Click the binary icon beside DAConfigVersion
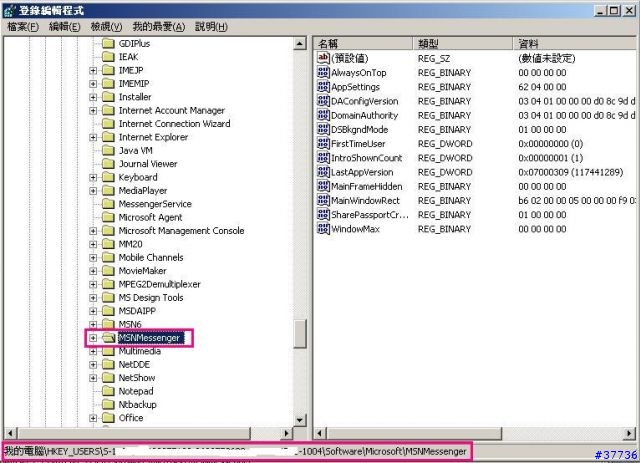Screen dimensions: 640x463 [x=323, y=101]
